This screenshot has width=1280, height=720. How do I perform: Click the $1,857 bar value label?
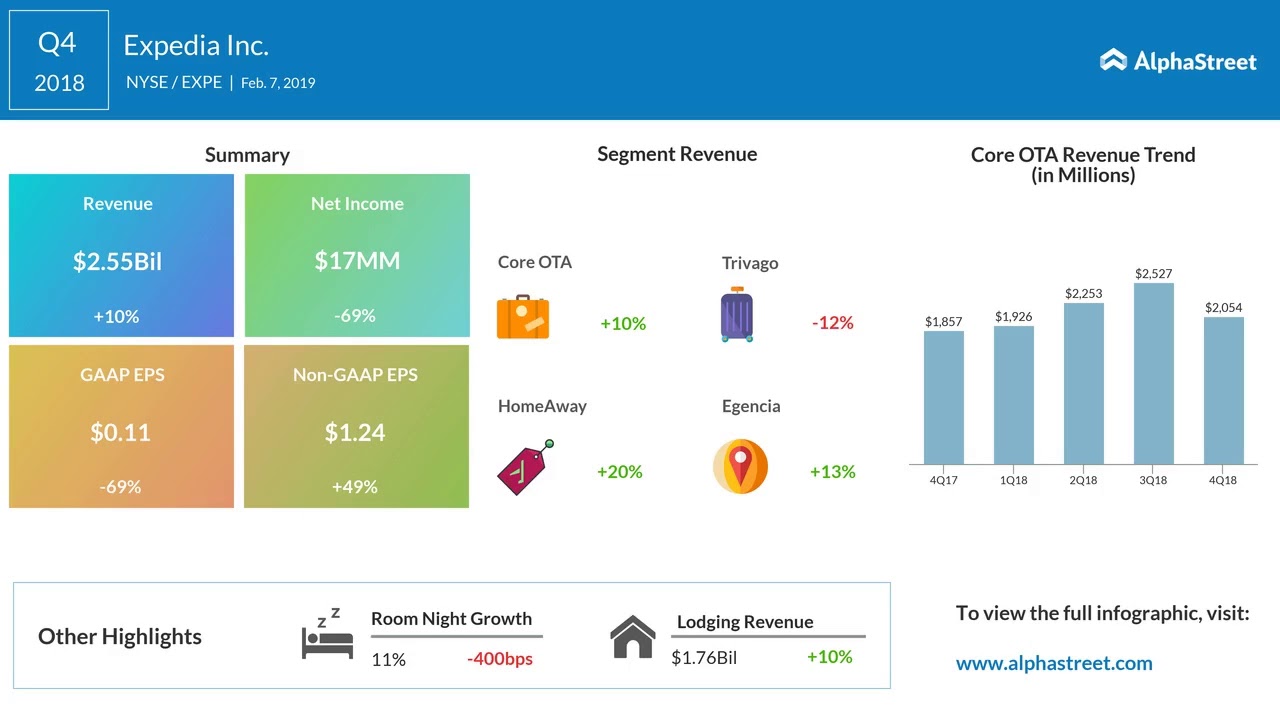coord(944,321)
